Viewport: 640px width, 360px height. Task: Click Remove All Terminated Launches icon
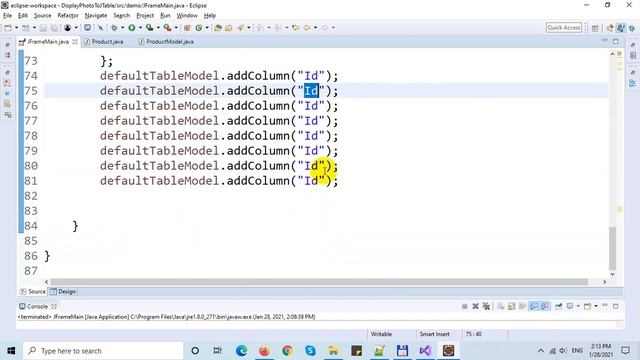[486, 306]
